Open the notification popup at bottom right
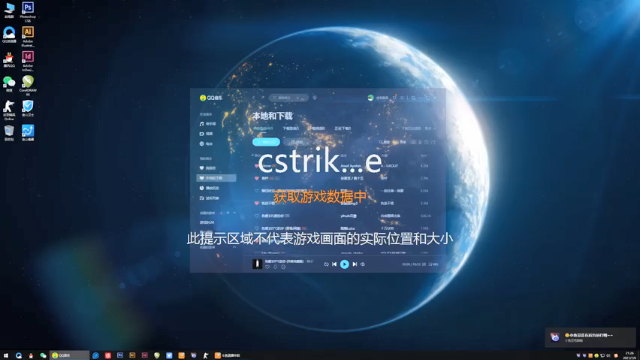This screenshot has width=640, height=360. coord(590,337)
